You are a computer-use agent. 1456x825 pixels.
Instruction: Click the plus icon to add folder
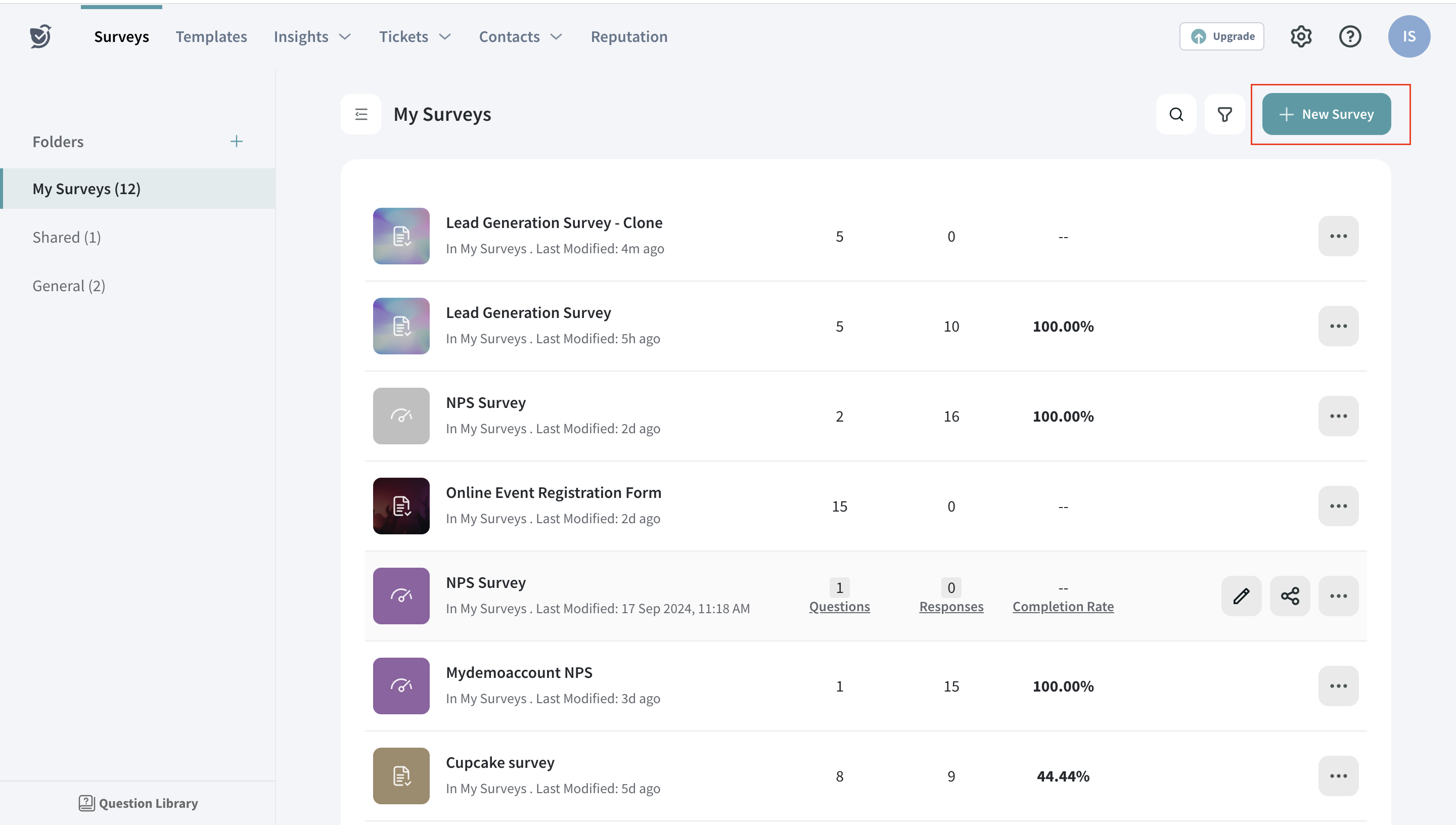tap(236, 141)
